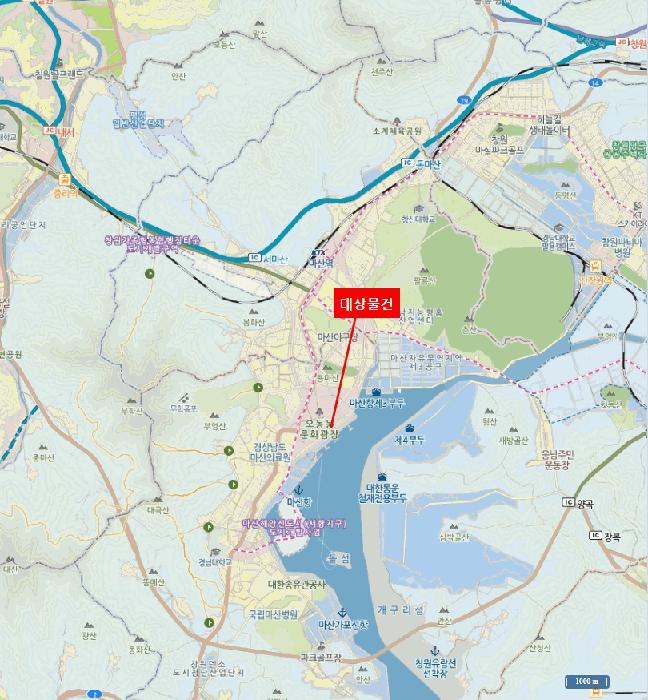Click the ship icon above 제4부두

click(409, 429)
